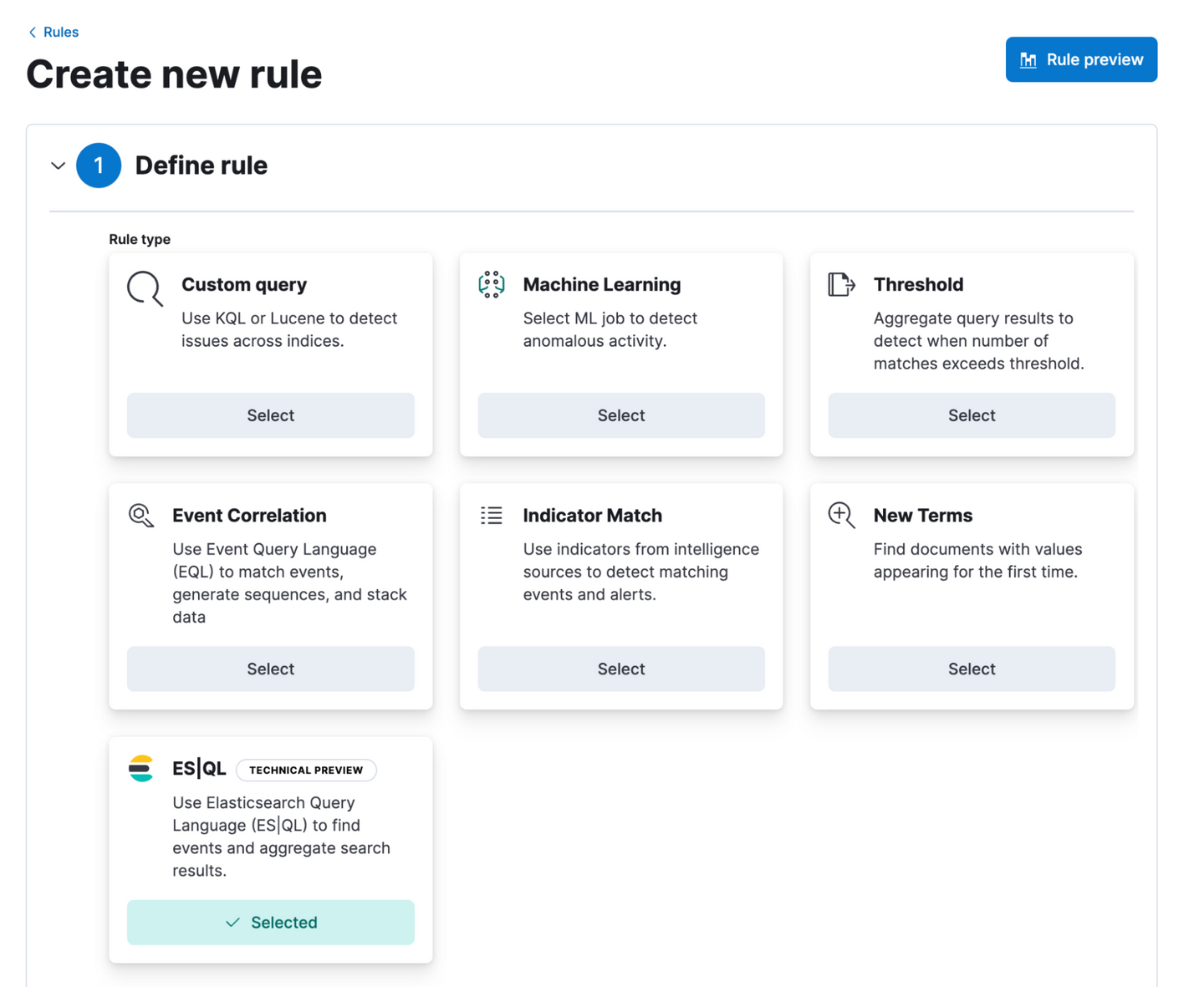Select the New Terms rule type
Viewport: 1204px width, 987px height.
coord(971,669)
